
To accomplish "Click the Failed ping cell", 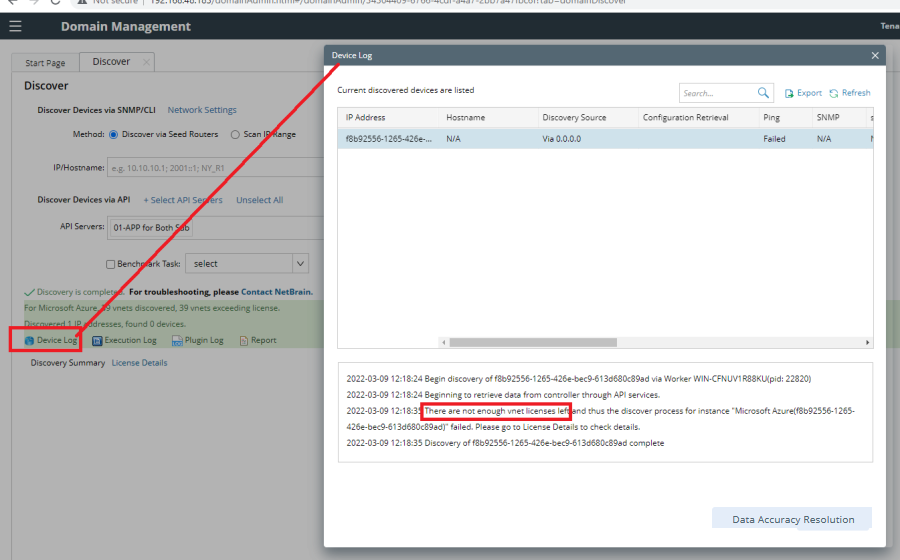I will pyautogui.click(x=774, y=139).
